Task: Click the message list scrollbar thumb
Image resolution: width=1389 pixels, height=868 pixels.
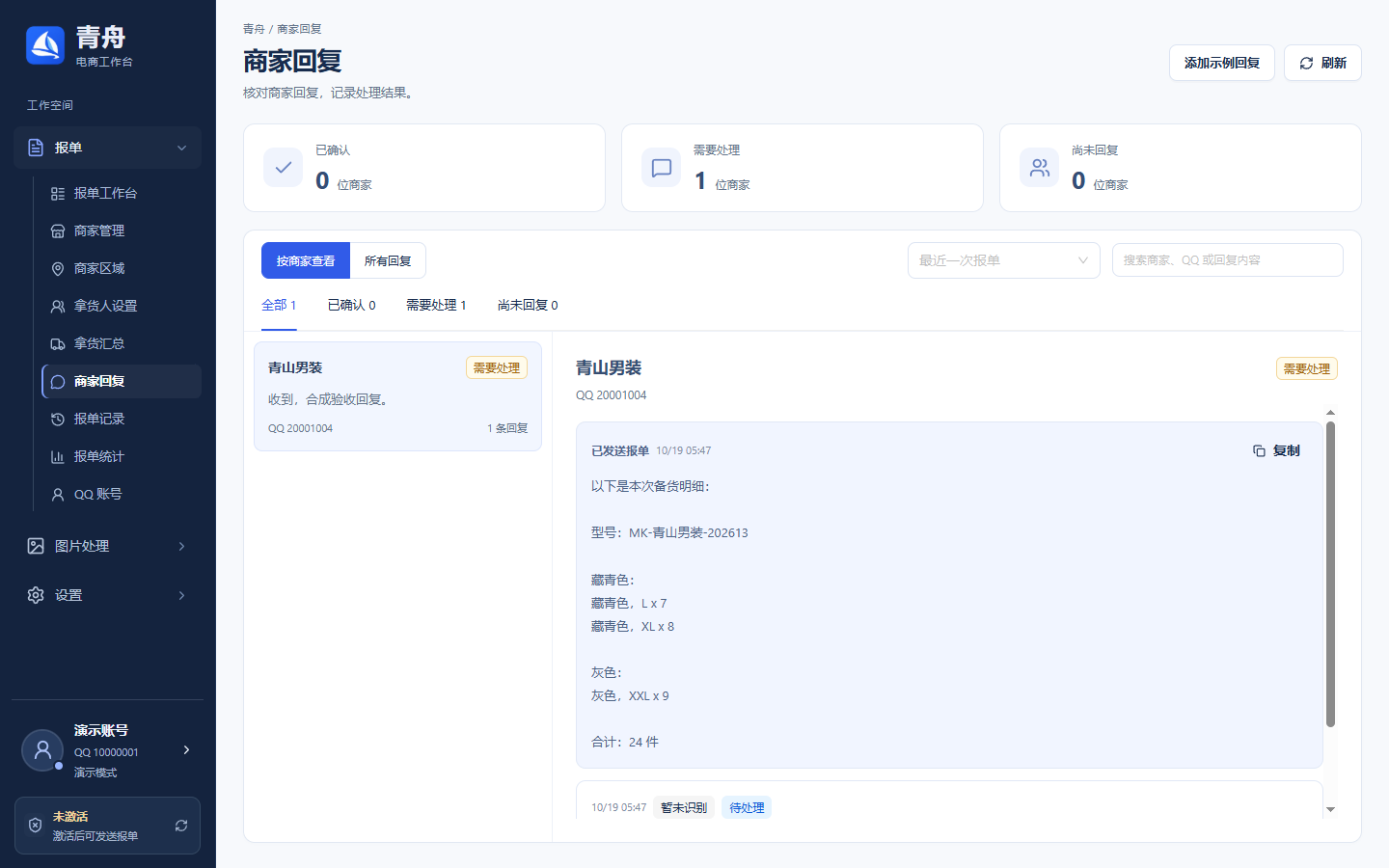Action: pyautogui.click(x=1330, y=574)
